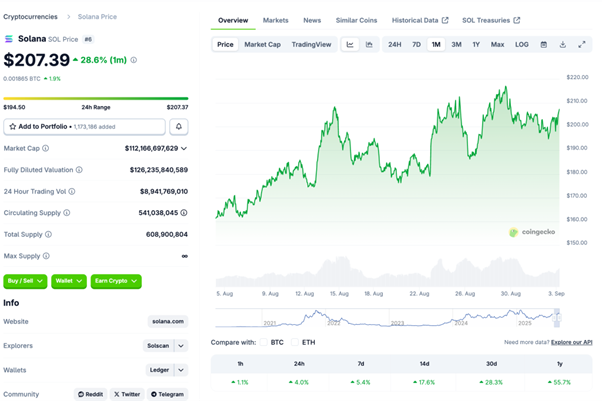Open Fully Diluted Valuation info tooltip
This screenshot has width=602, height=401.
tap(79, 170)
